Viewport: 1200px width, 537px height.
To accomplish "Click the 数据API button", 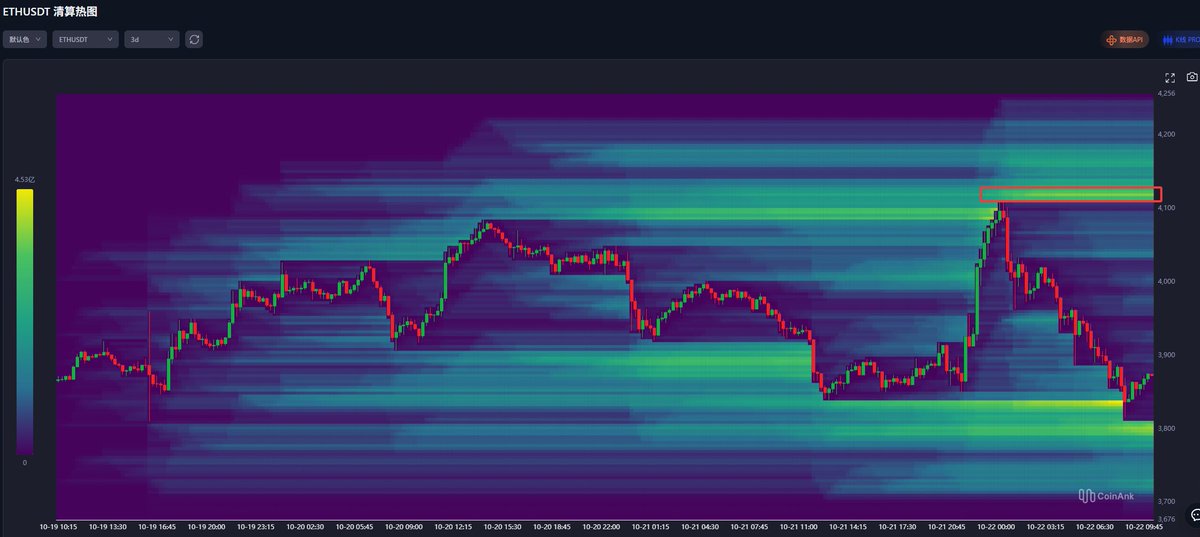I will (x=1125, y=39).
